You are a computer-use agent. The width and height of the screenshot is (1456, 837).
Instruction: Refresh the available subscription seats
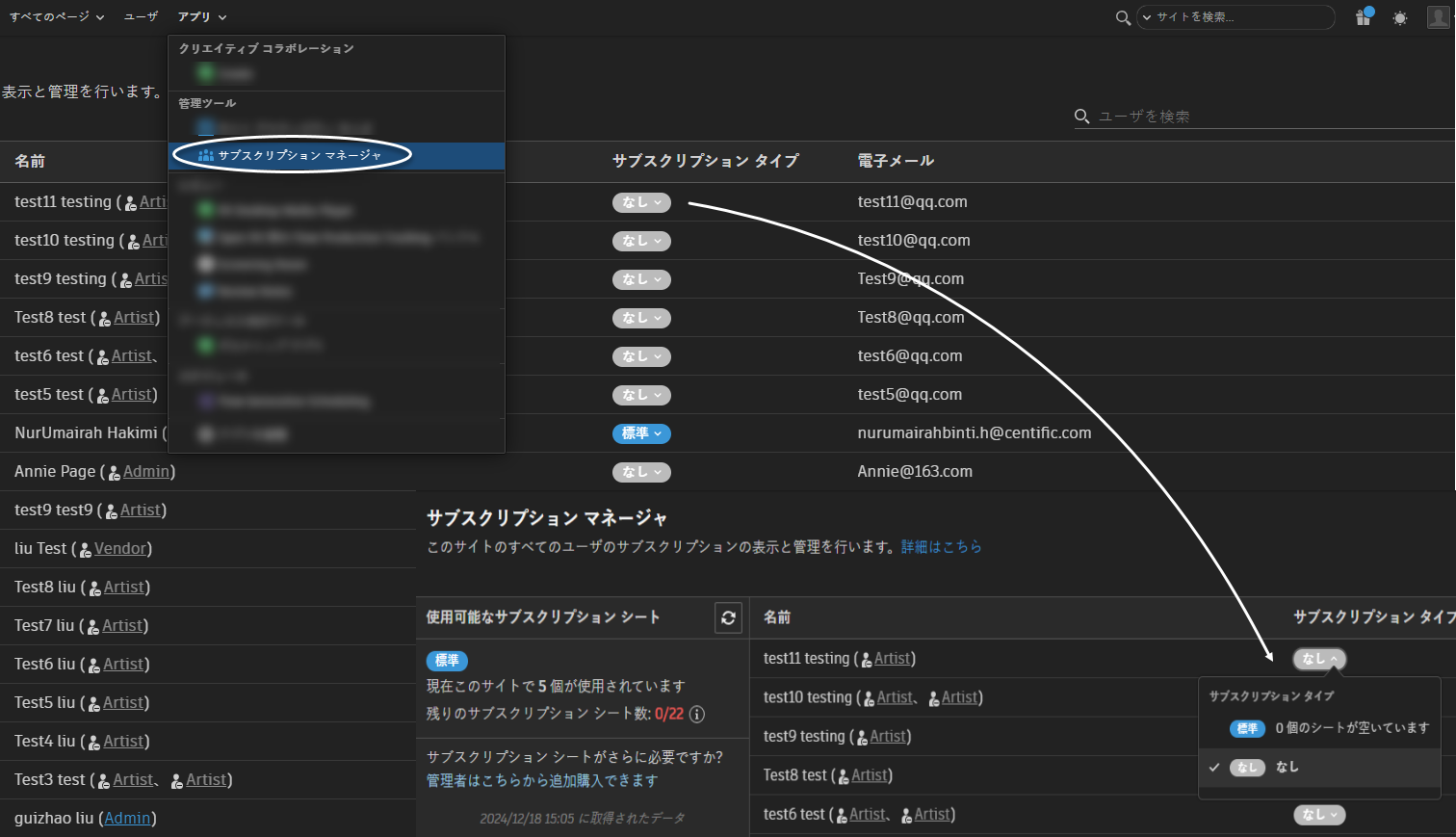(728, 617)
